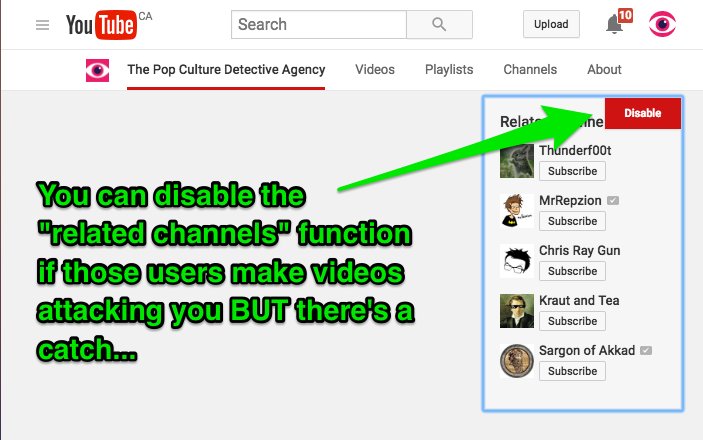The width and height of the screenshot is (703, 440).
Task: Switch to the Channels tab
Action: 530,70
